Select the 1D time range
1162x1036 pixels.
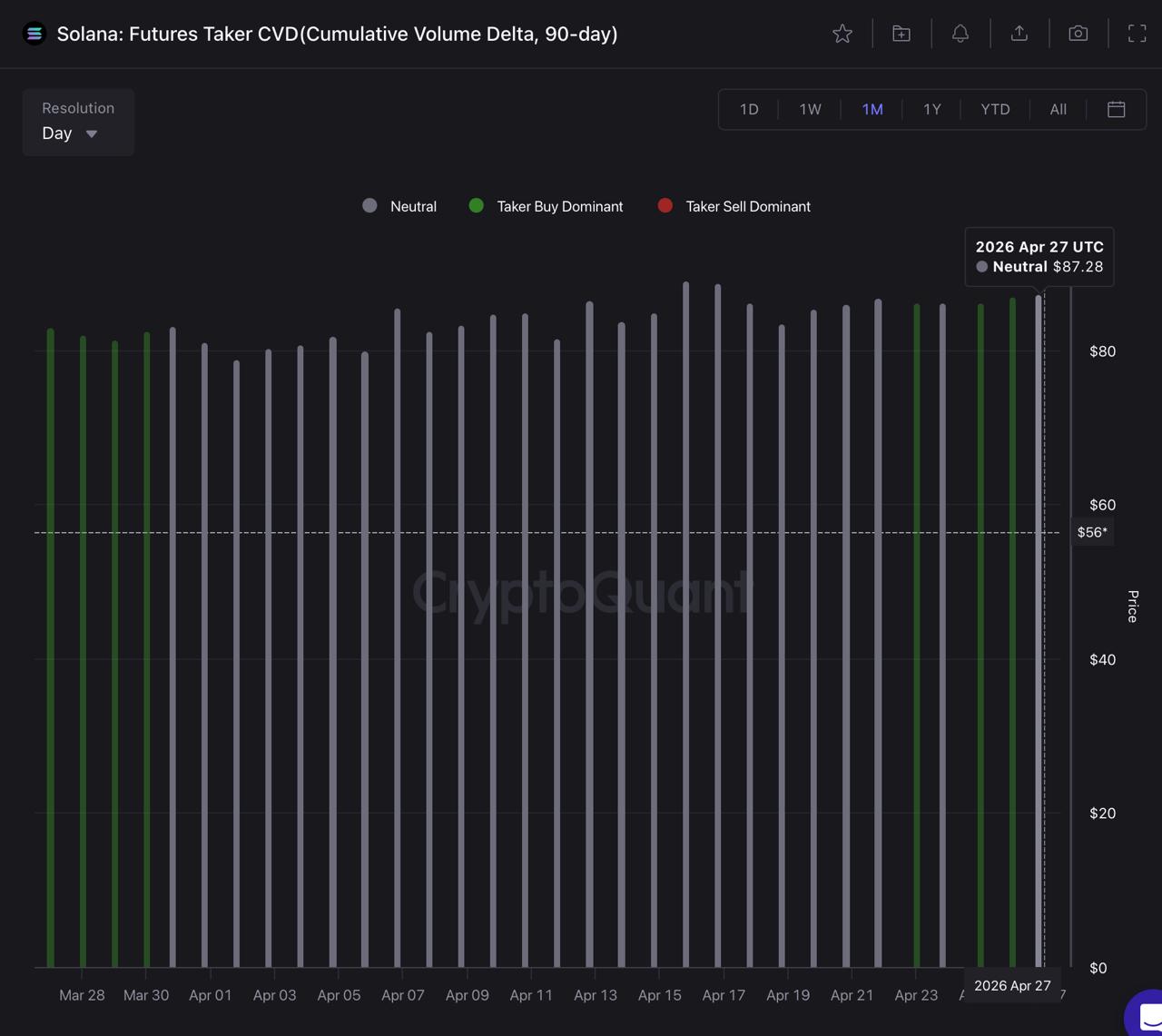click(749, 109)
